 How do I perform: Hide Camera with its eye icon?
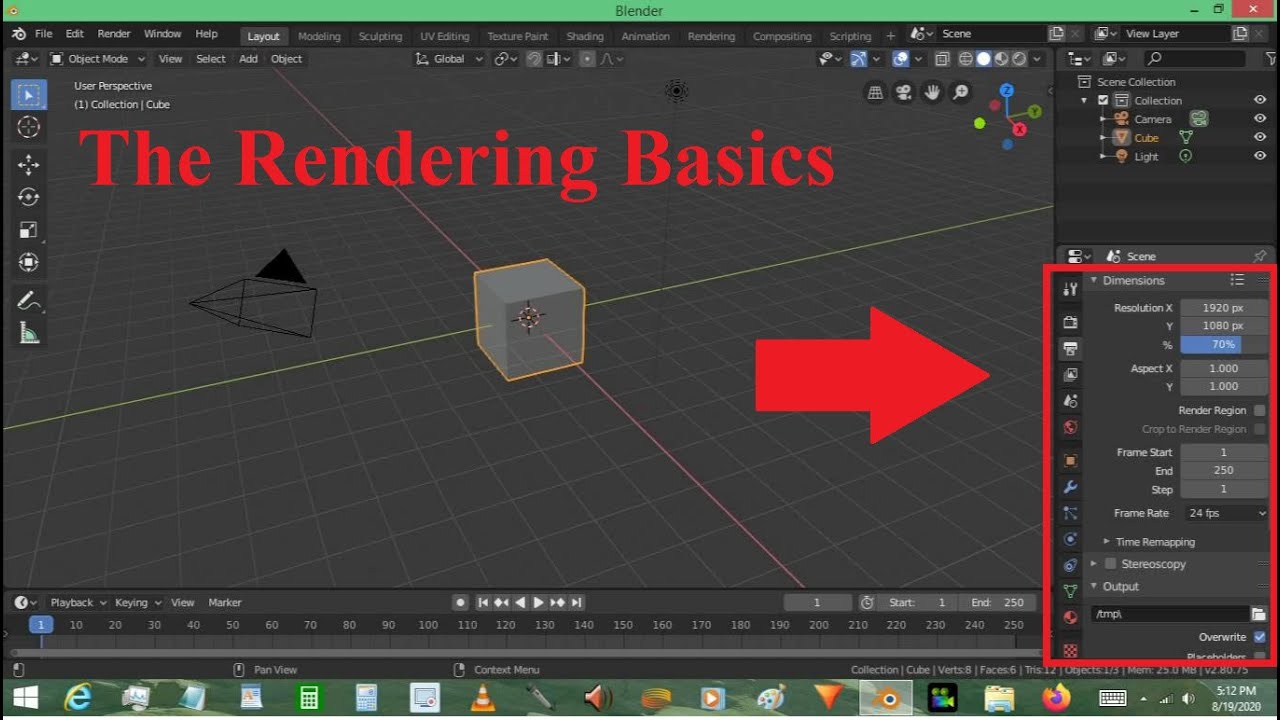[1260, 119]
